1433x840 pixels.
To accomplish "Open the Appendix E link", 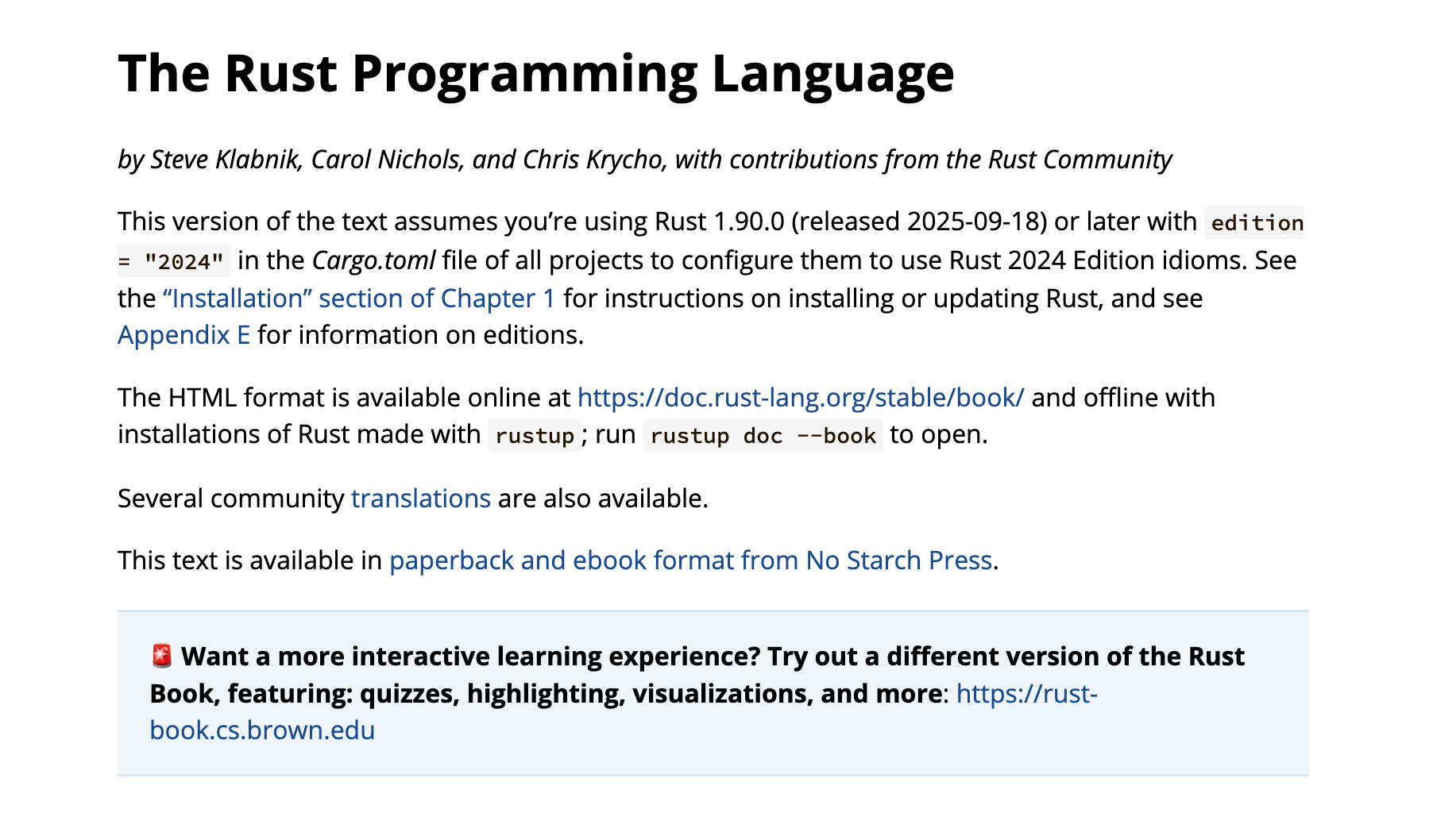I will coord(184,335).
